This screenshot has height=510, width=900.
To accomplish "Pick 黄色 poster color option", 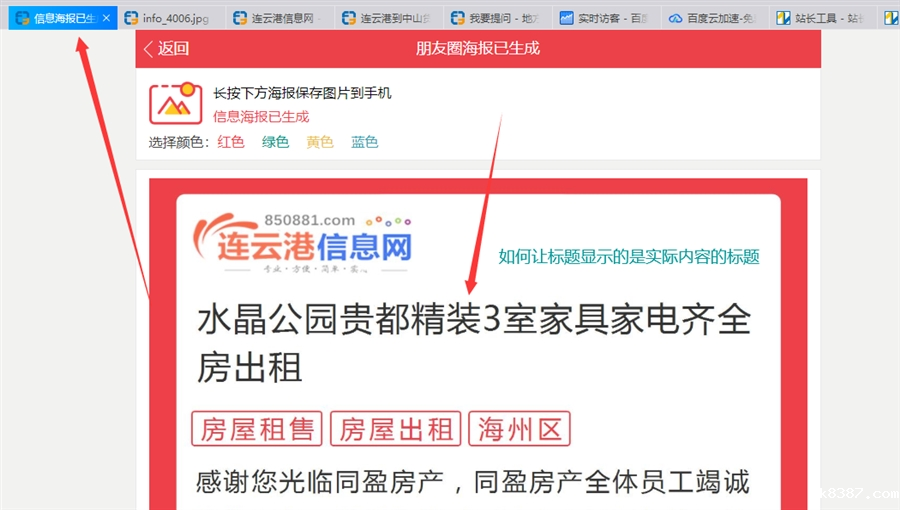I will (x=320, y=142).
